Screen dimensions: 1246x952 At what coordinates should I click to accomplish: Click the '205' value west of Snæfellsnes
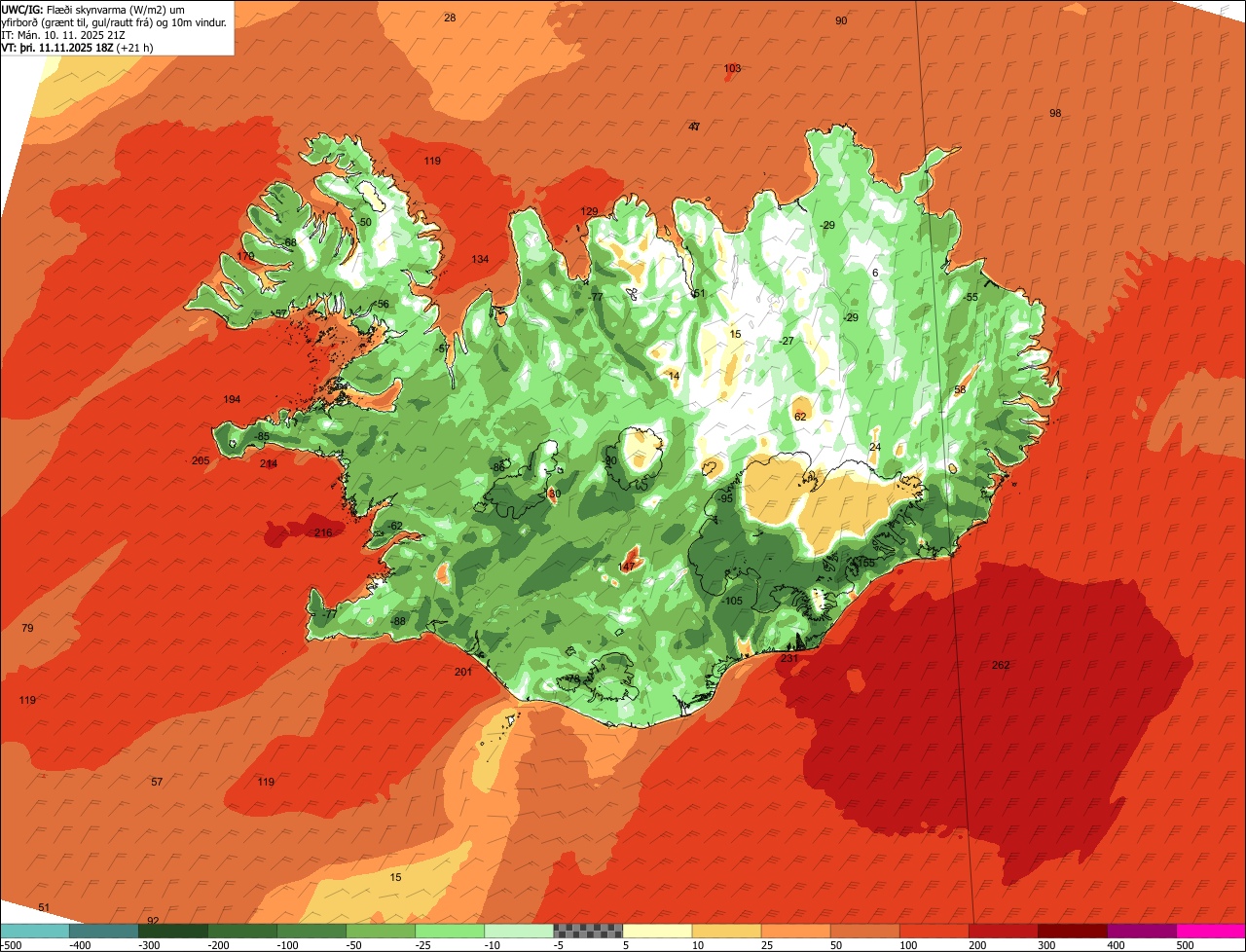point(201,461)
